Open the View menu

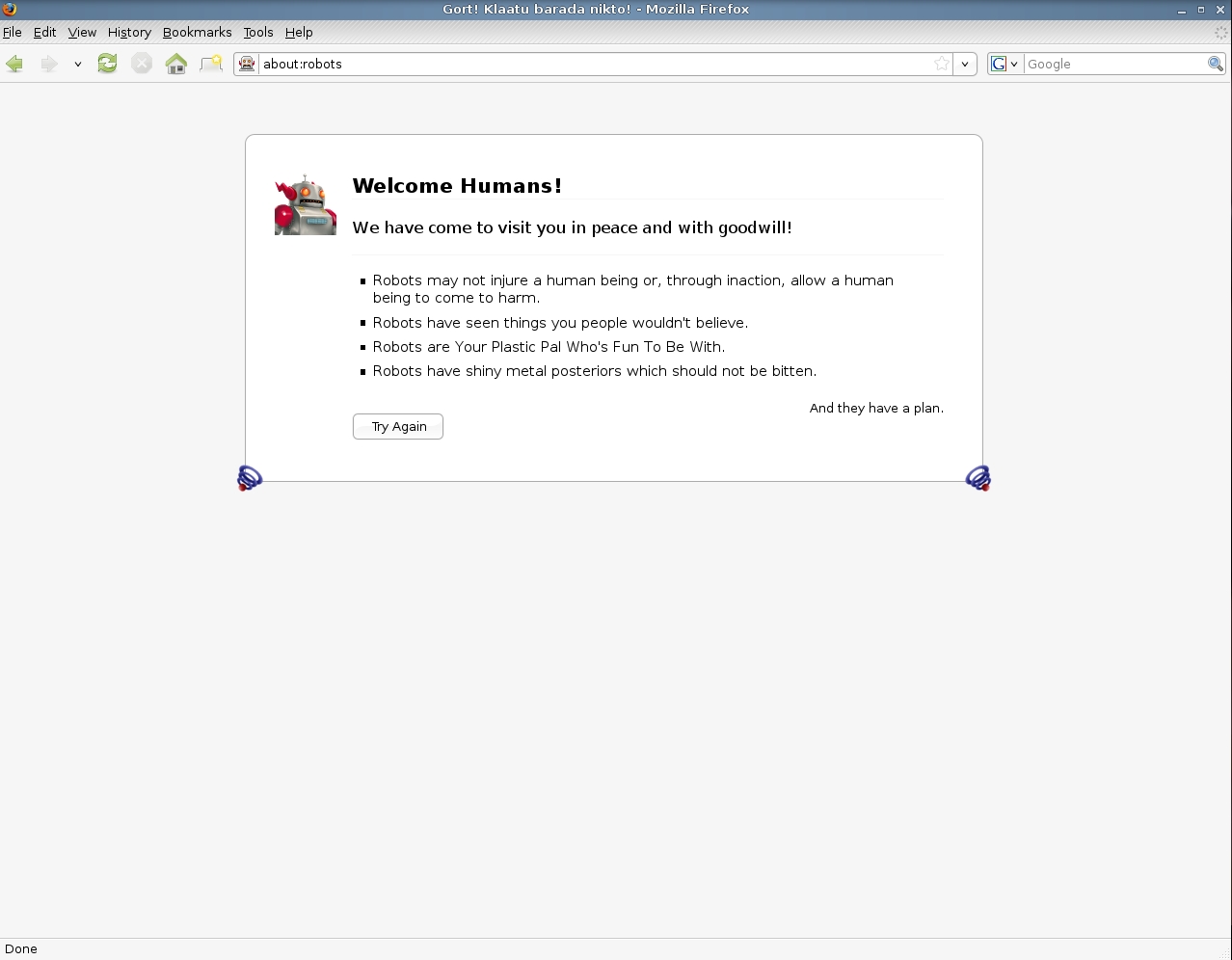click(82, 32)
